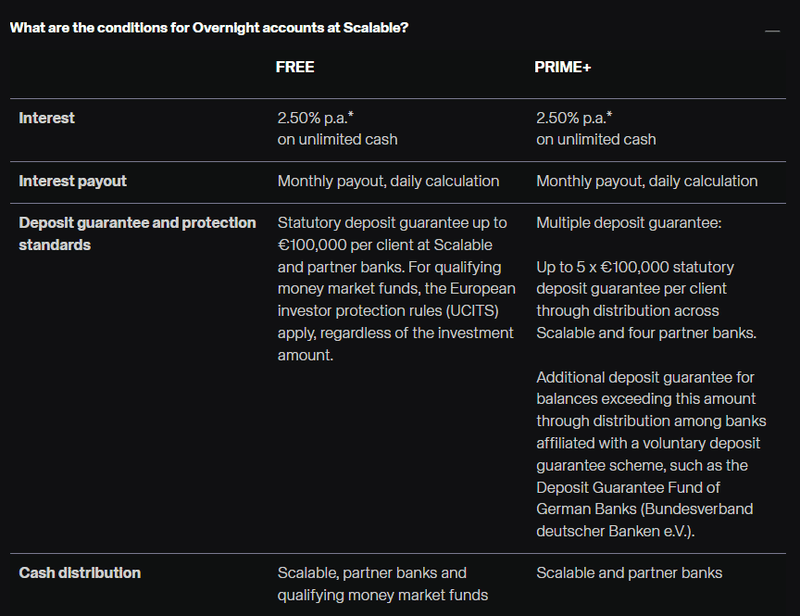Image resolution: width=800 pixels, height=616 pixels.
Task: Click the Interest row label
Action: (47, 118)
